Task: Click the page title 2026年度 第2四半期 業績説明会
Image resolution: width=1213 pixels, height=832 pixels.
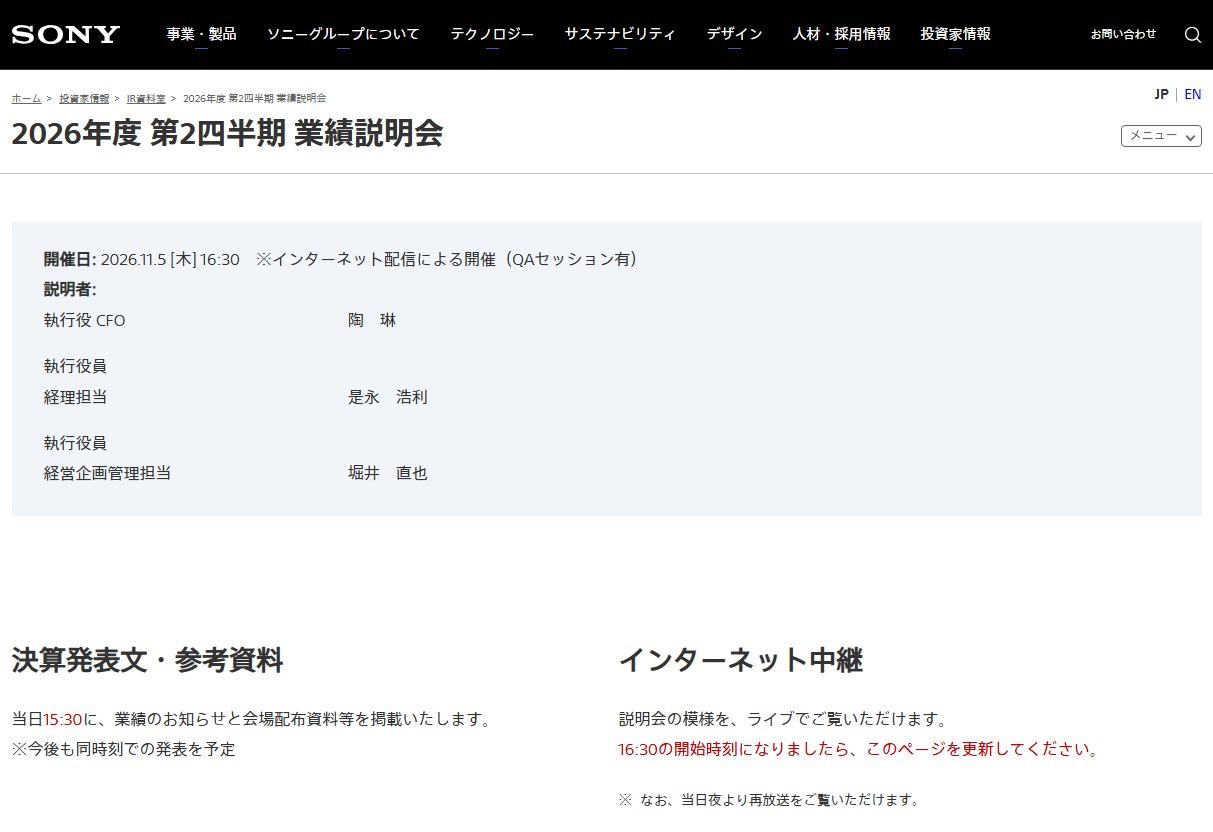Action: (227, 133)
